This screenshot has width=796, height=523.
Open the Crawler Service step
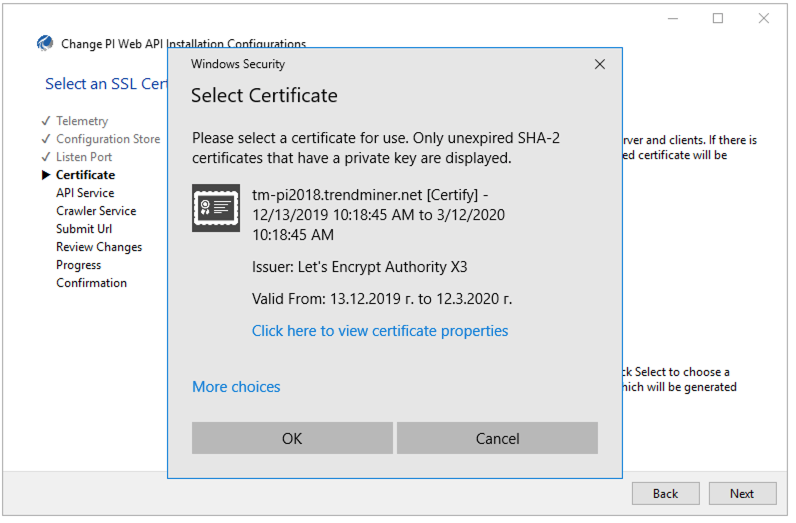[x=96, y=211]
